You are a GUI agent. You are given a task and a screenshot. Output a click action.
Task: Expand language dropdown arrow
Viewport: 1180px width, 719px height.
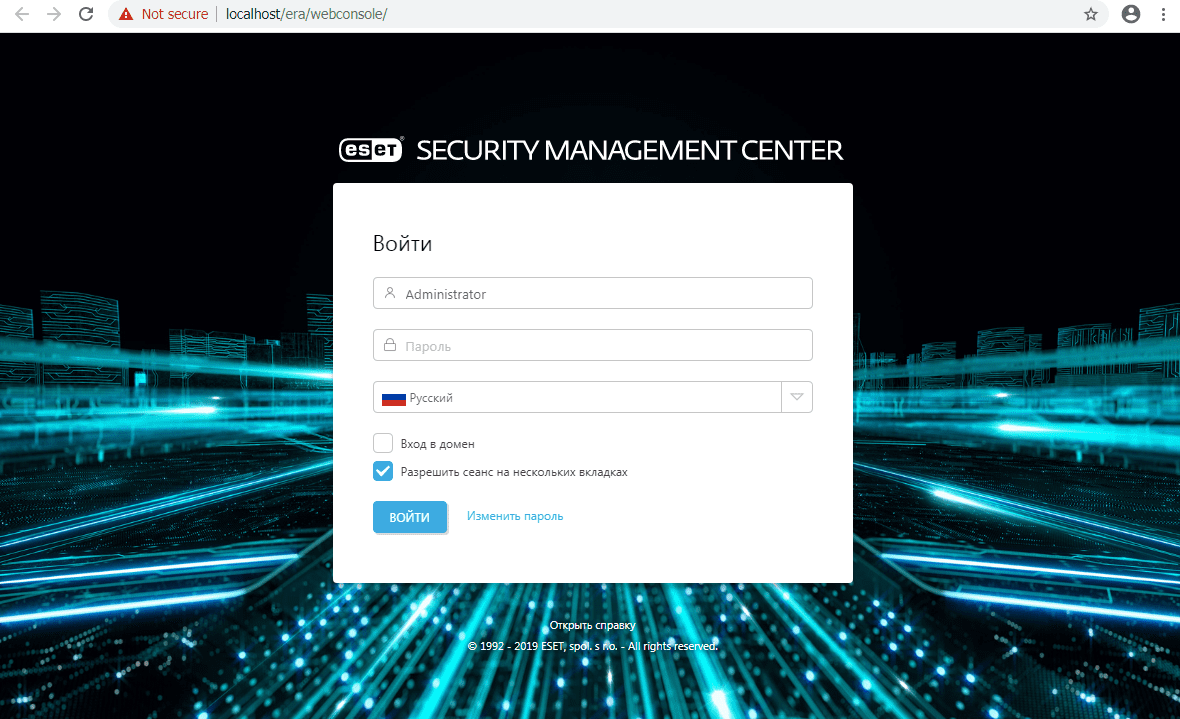coord(797,397)
